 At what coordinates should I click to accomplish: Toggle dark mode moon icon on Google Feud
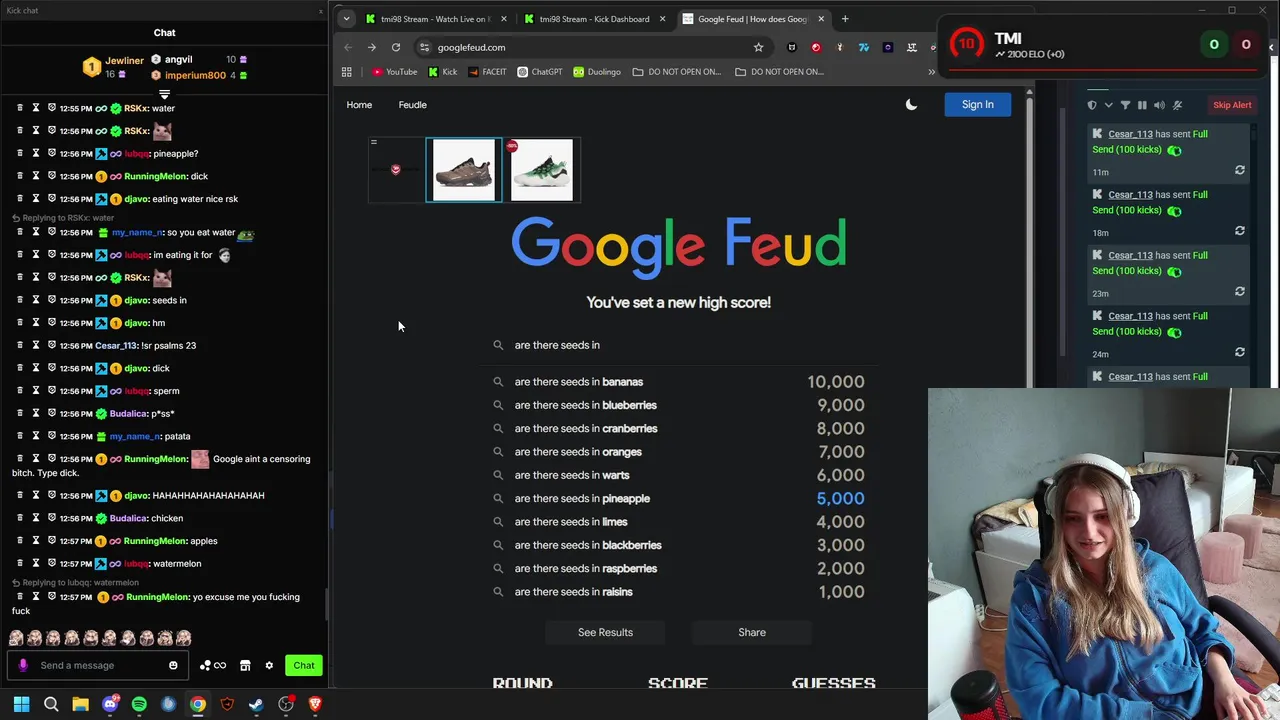click(911, 104)
